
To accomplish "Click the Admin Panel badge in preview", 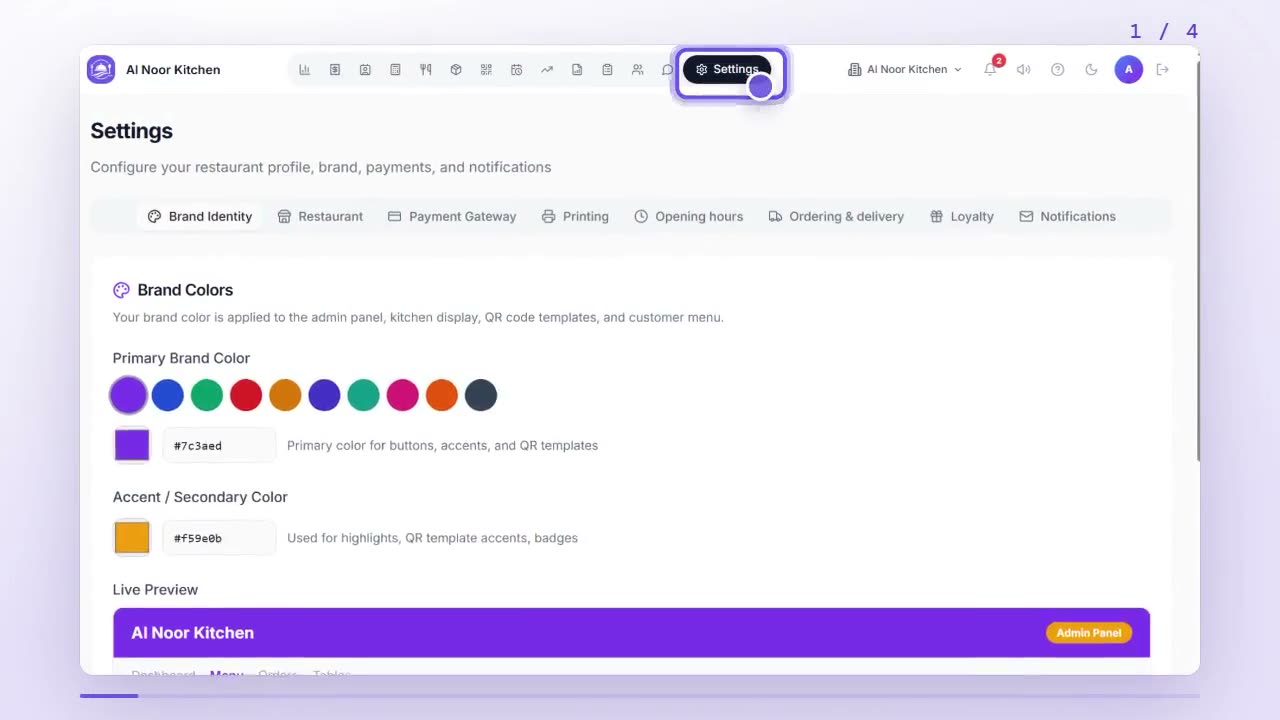I will tap(1089, 633).
